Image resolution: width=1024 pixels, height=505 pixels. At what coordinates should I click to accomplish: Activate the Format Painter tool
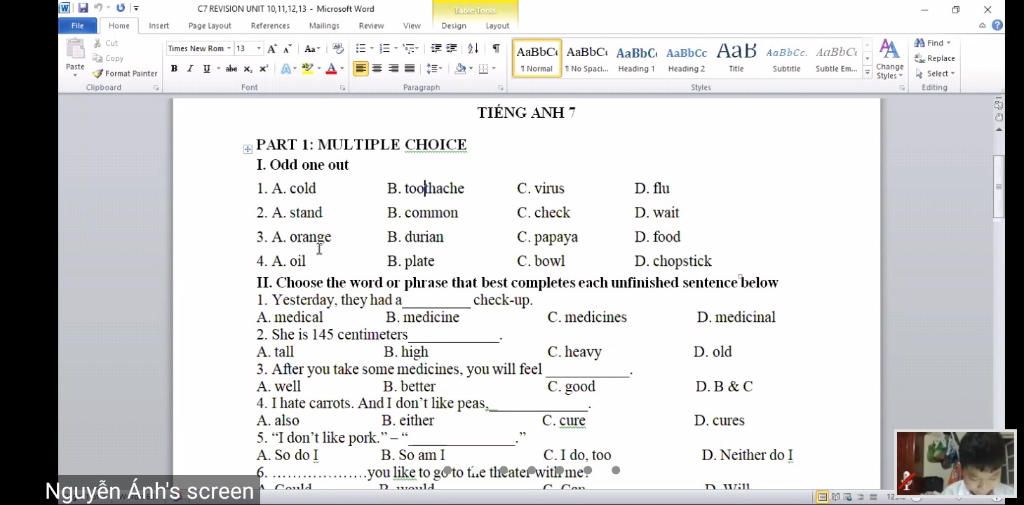coord(125,74)
